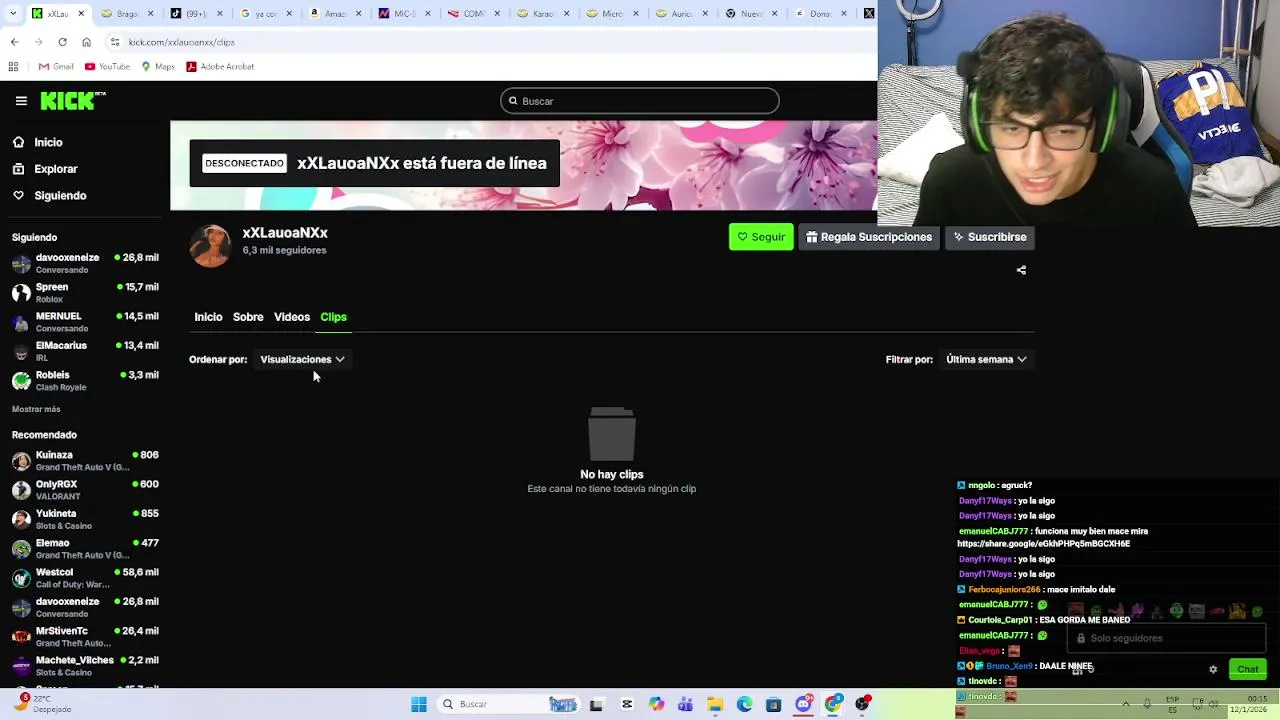Open Windows Start button

point(419,704)
